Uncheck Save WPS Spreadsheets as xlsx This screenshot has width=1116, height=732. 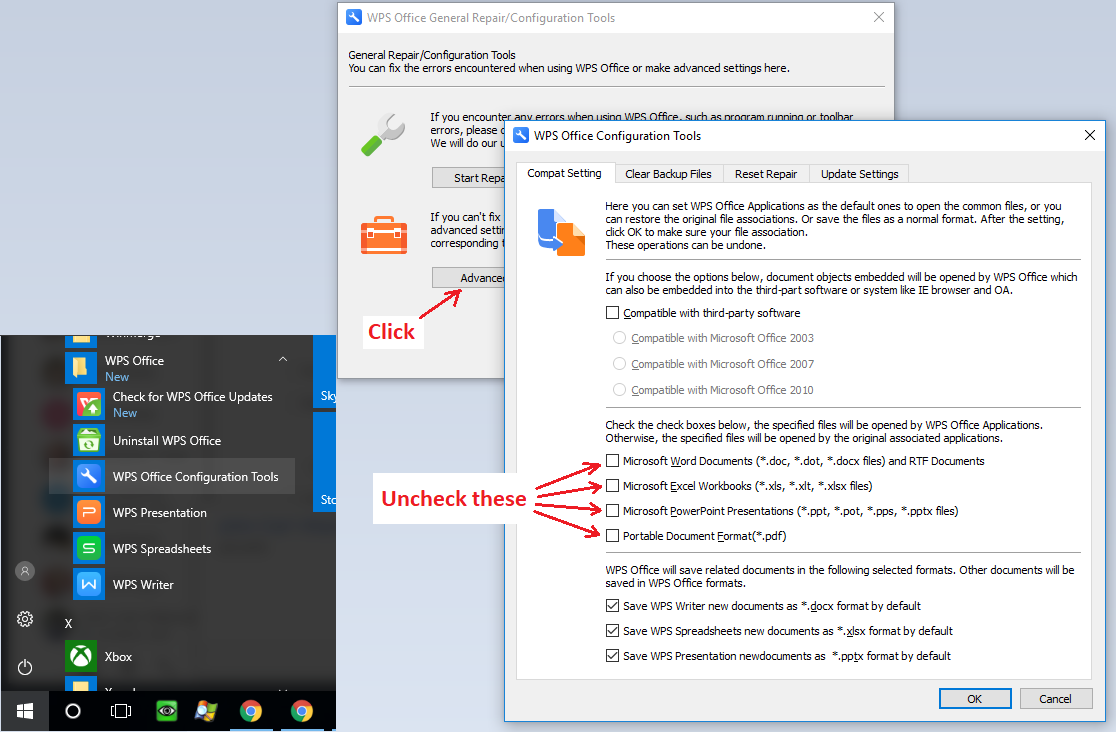(612, 631)
